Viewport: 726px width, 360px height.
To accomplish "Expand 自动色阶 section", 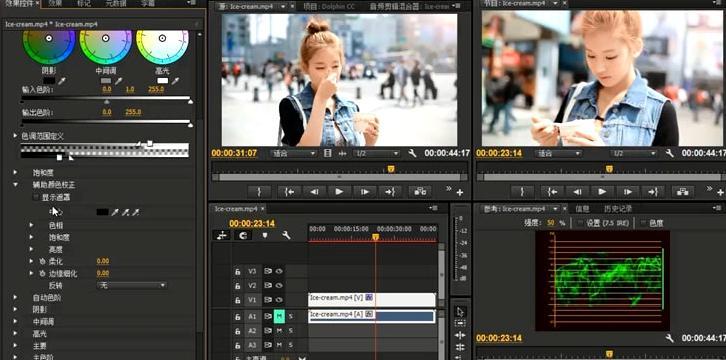I will tap(16, 298).
